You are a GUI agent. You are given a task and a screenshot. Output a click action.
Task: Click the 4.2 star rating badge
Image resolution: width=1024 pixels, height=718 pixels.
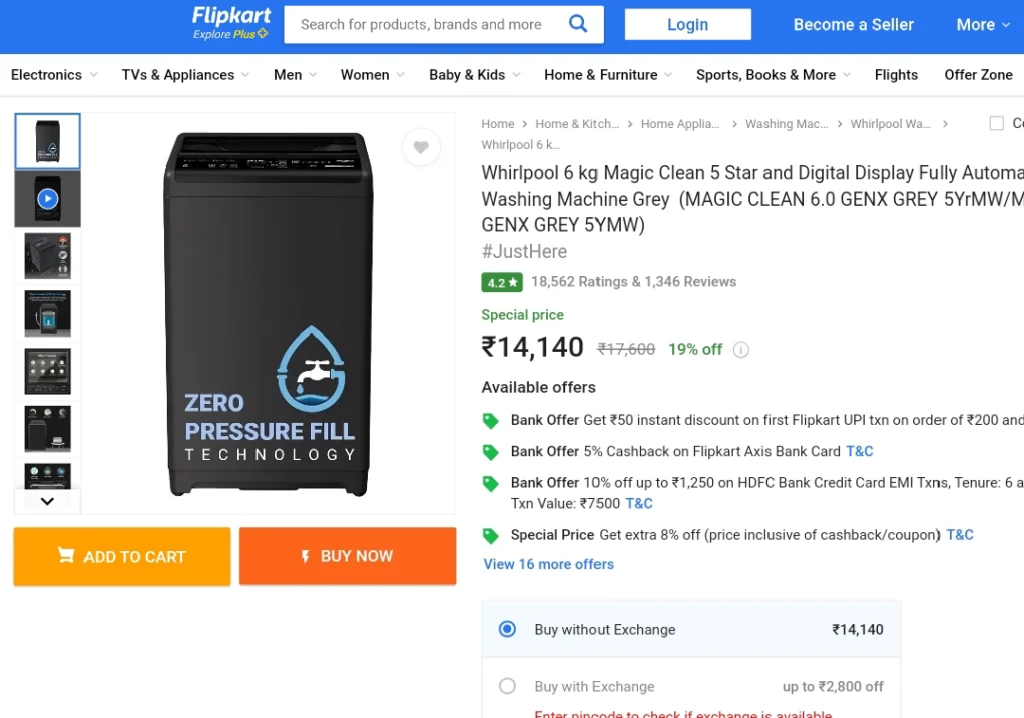point(502,282)
